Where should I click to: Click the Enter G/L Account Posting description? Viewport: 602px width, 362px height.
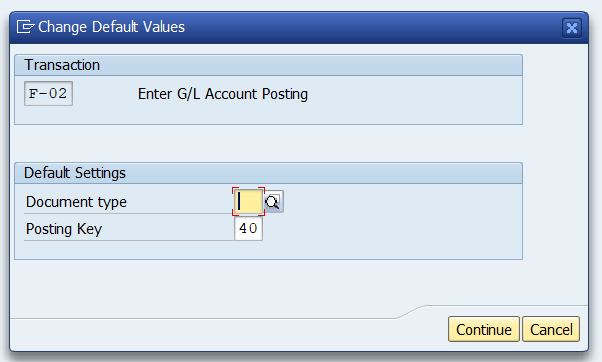tap(223, 94)
